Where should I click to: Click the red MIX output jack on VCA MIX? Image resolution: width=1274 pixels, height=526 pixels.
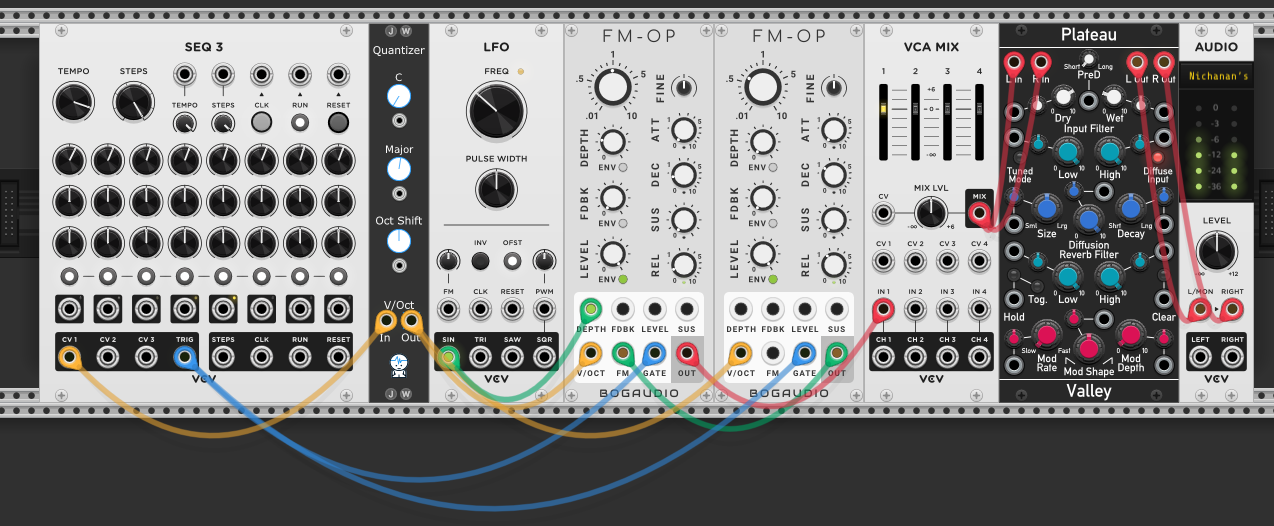pos(977,212)
